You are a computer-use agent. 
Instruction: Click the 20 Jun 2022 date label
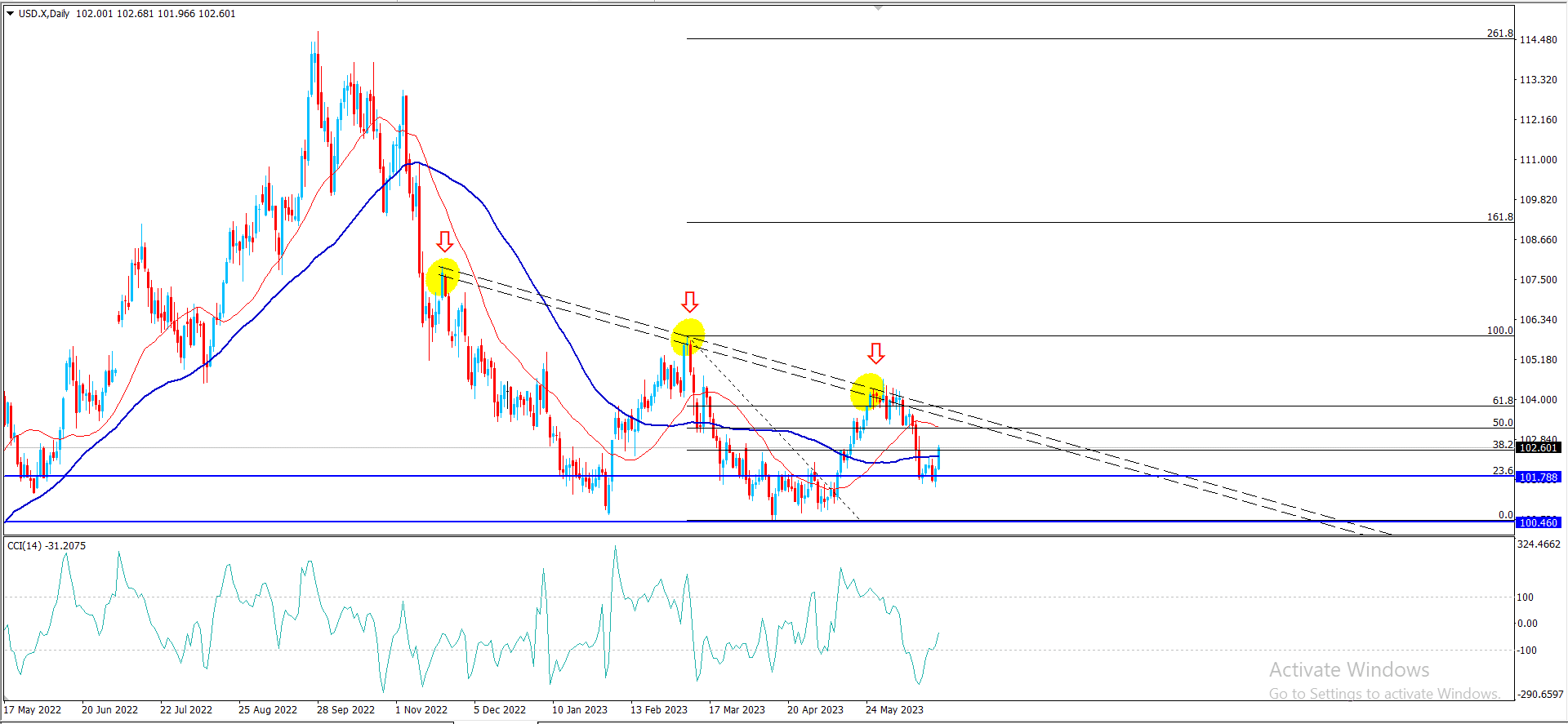(x=109, y=709)
